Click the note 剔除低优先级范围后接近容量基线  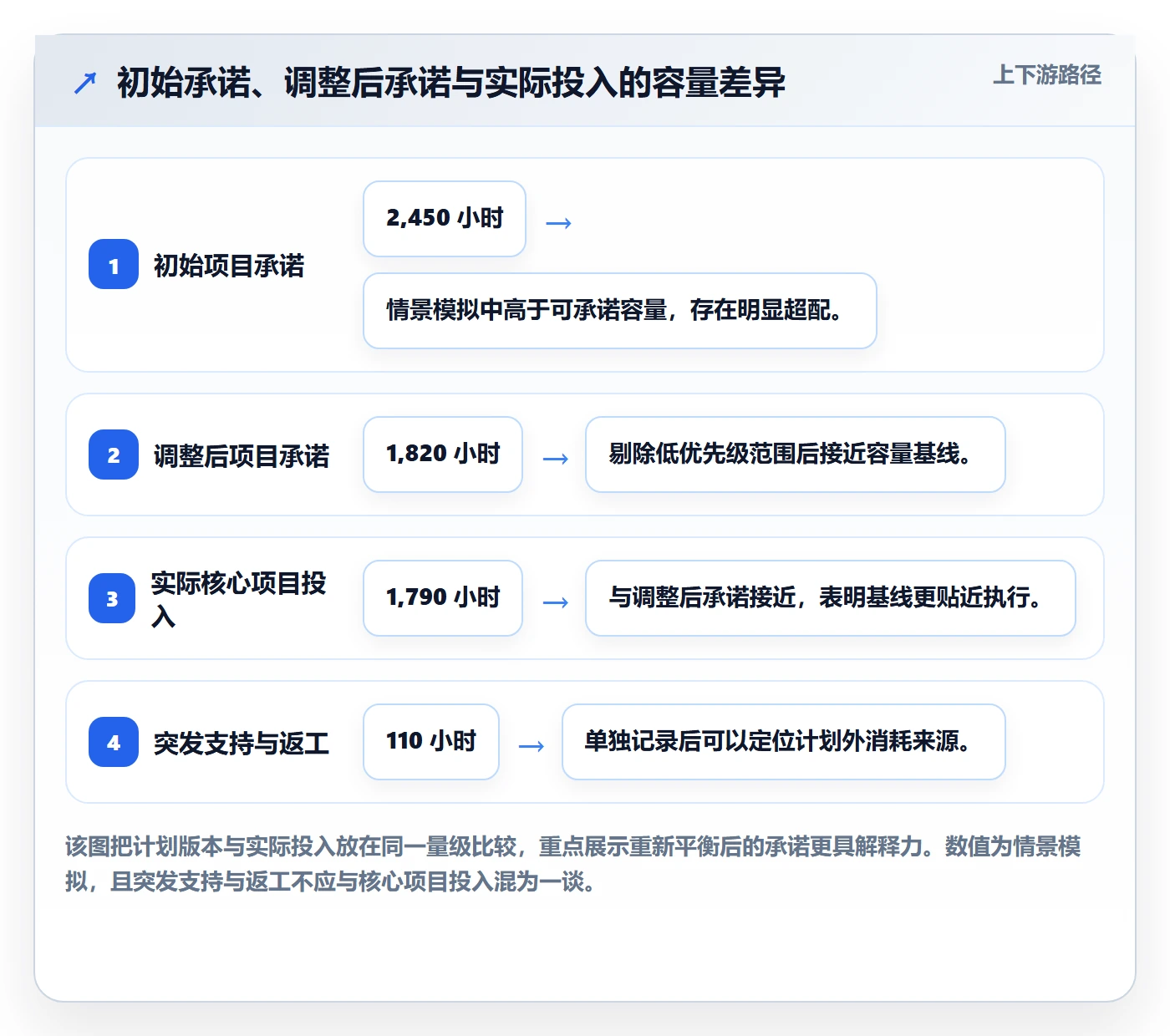[796, 455]
